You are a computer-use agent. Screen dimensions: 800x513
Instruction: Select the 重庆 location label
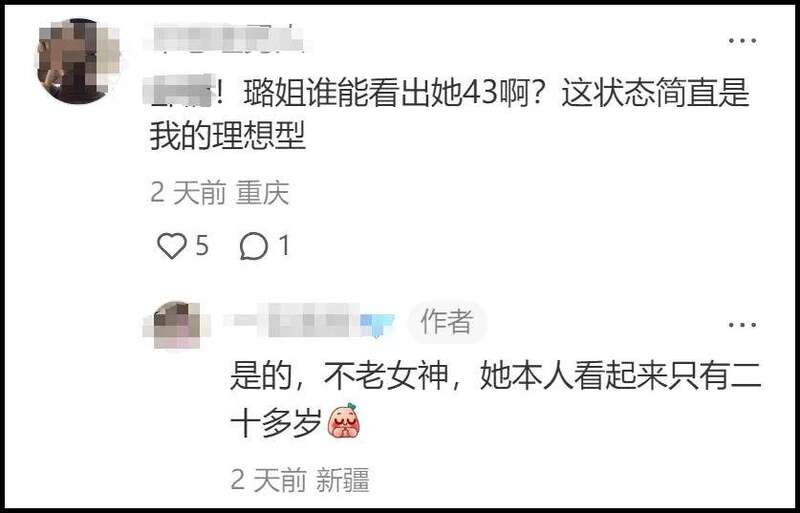(262, 193)
